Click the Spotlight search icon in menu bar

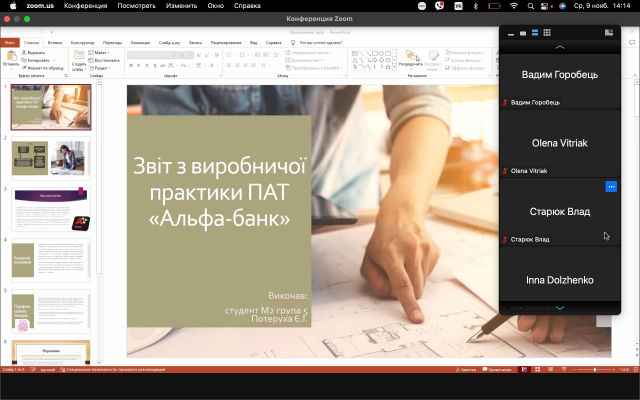(530, 6)
